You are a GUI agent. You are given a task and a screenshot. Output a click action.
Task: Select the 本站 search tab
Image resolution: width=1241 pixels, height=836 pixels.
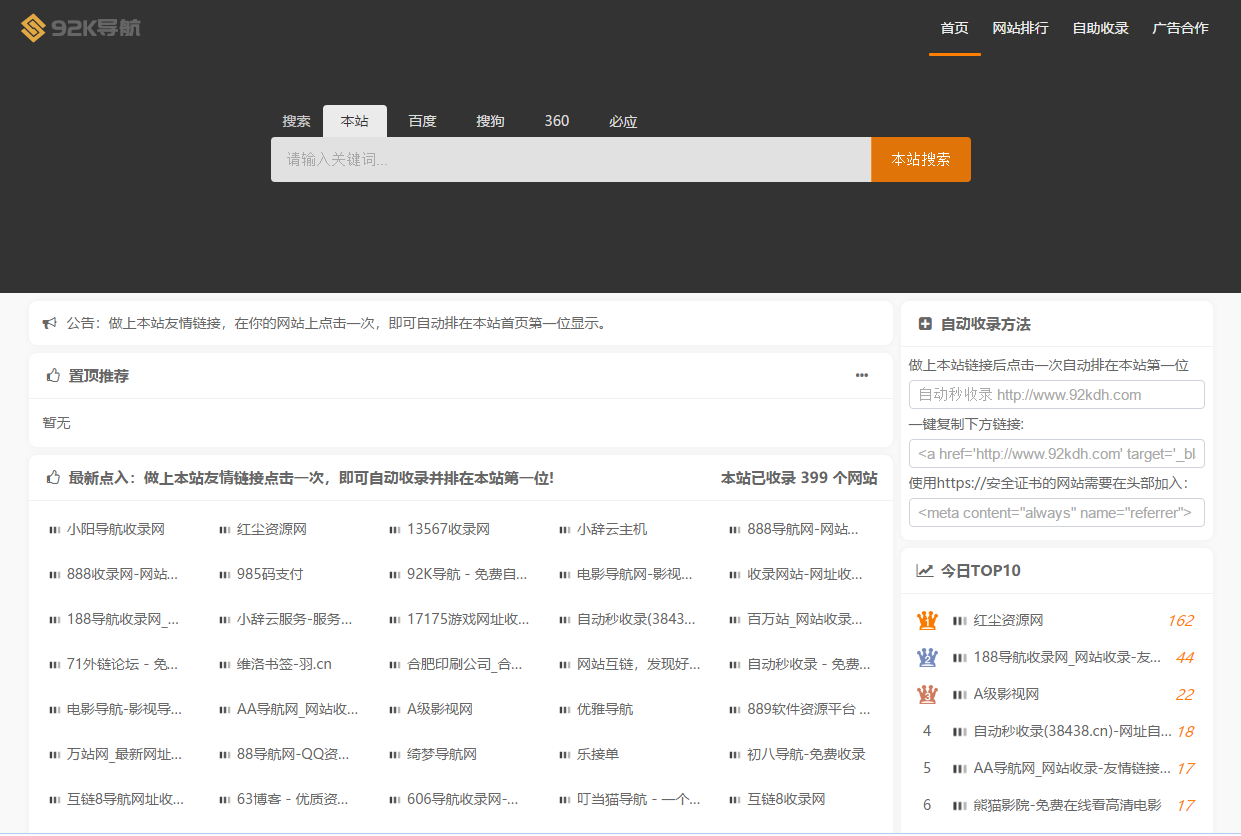click(355, 121)
